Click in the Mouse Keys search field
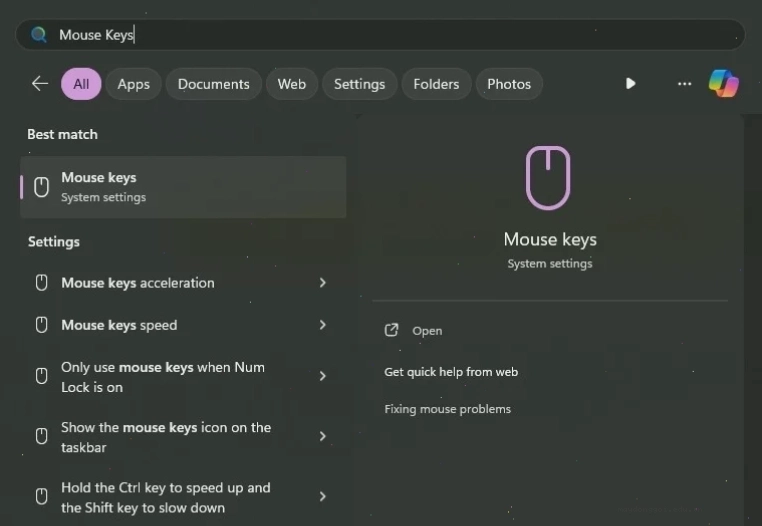Viewport: 762px width, 526px height. click(x=380, y=35)
